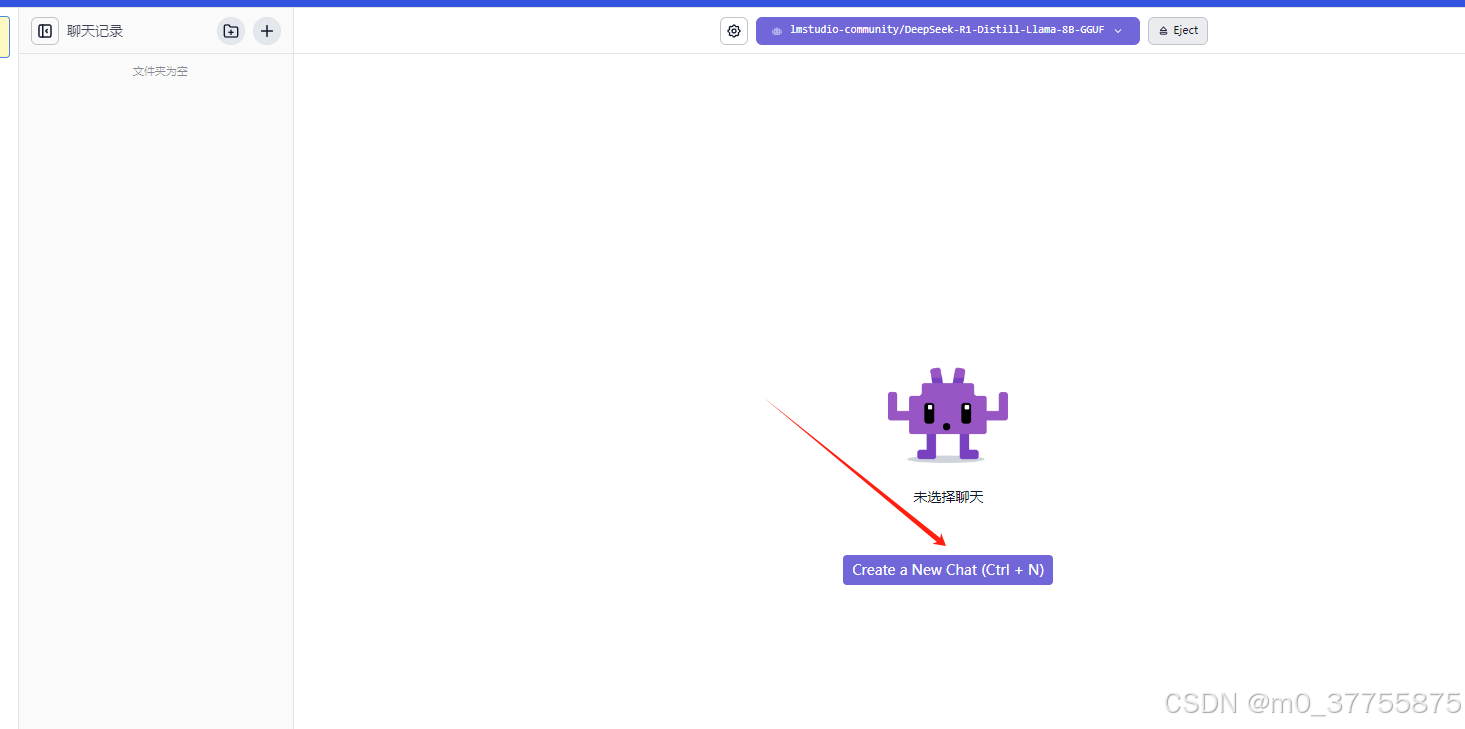The width and height of the screenshot is (1465, 729).
Task: Click the purple robot mascot image
Action: point(947,415)
